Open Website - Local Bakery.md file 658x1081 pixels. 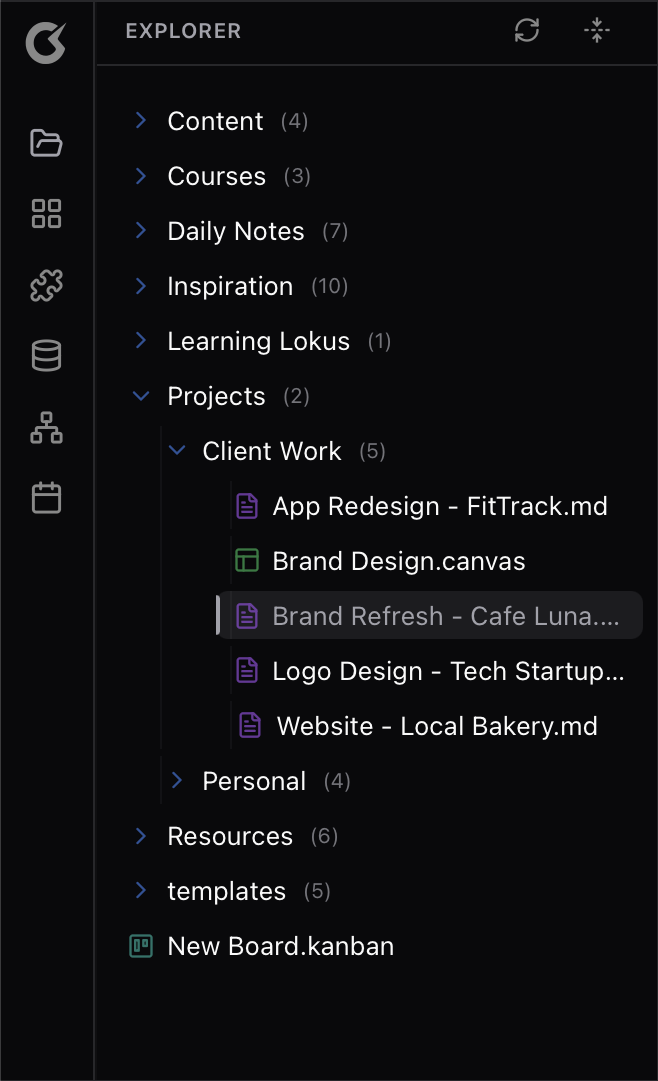click(436, 726)
